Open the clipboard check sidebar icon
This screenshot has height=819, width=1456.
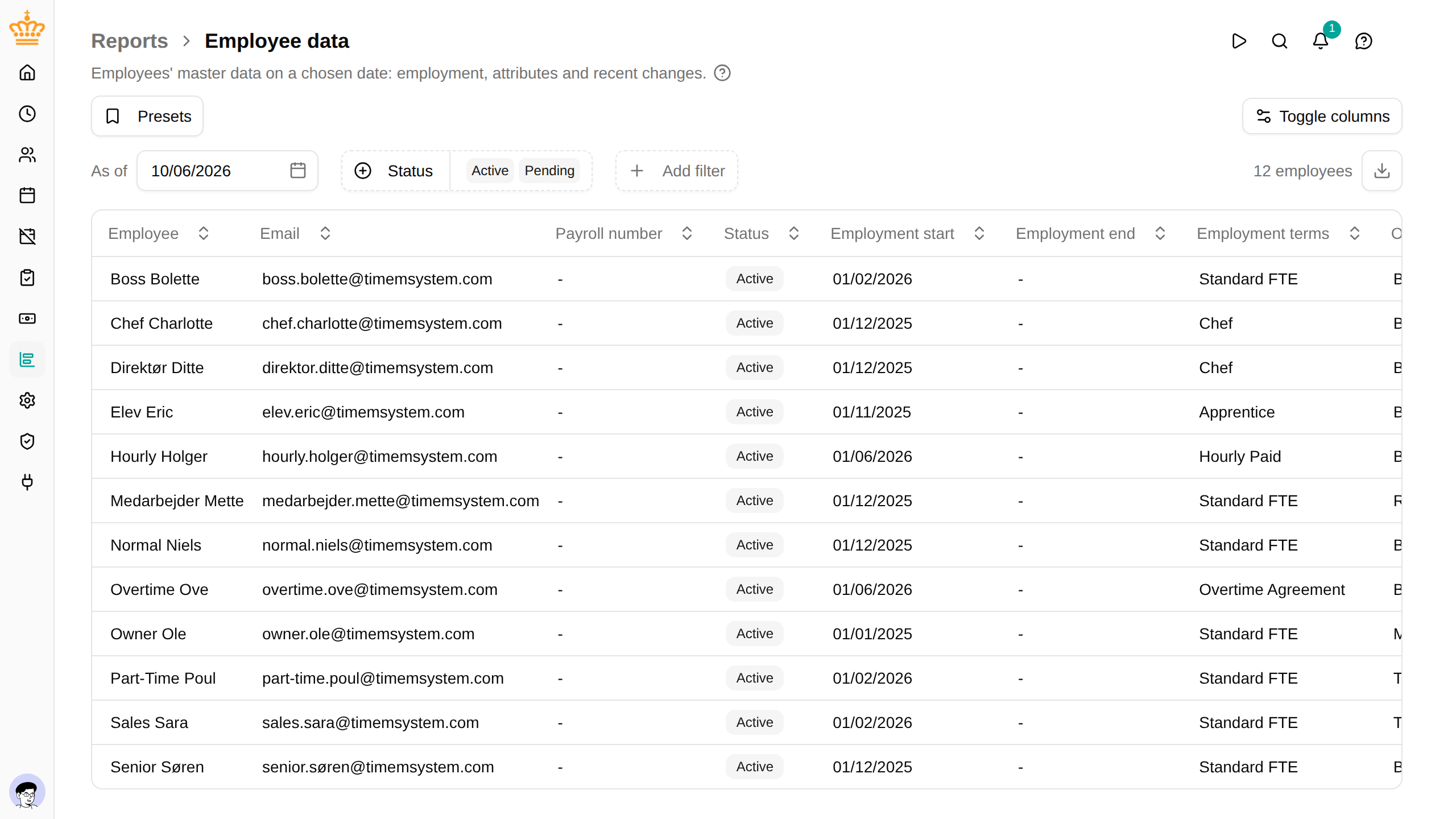pyautogui.click(x=27, y=278)
